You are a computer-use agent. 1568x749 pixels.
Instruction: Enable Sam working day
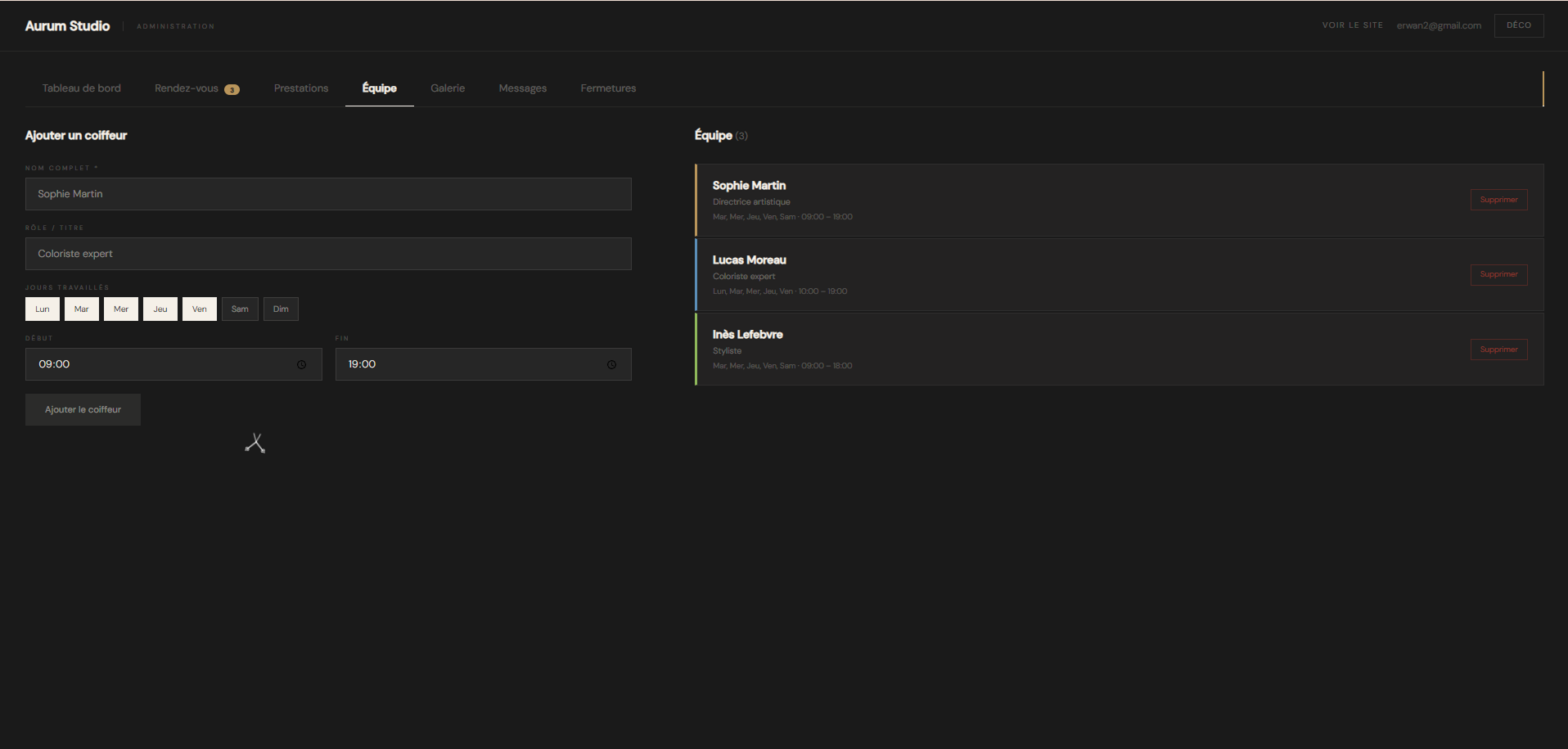pyautogui.click(x=240, y=309)
